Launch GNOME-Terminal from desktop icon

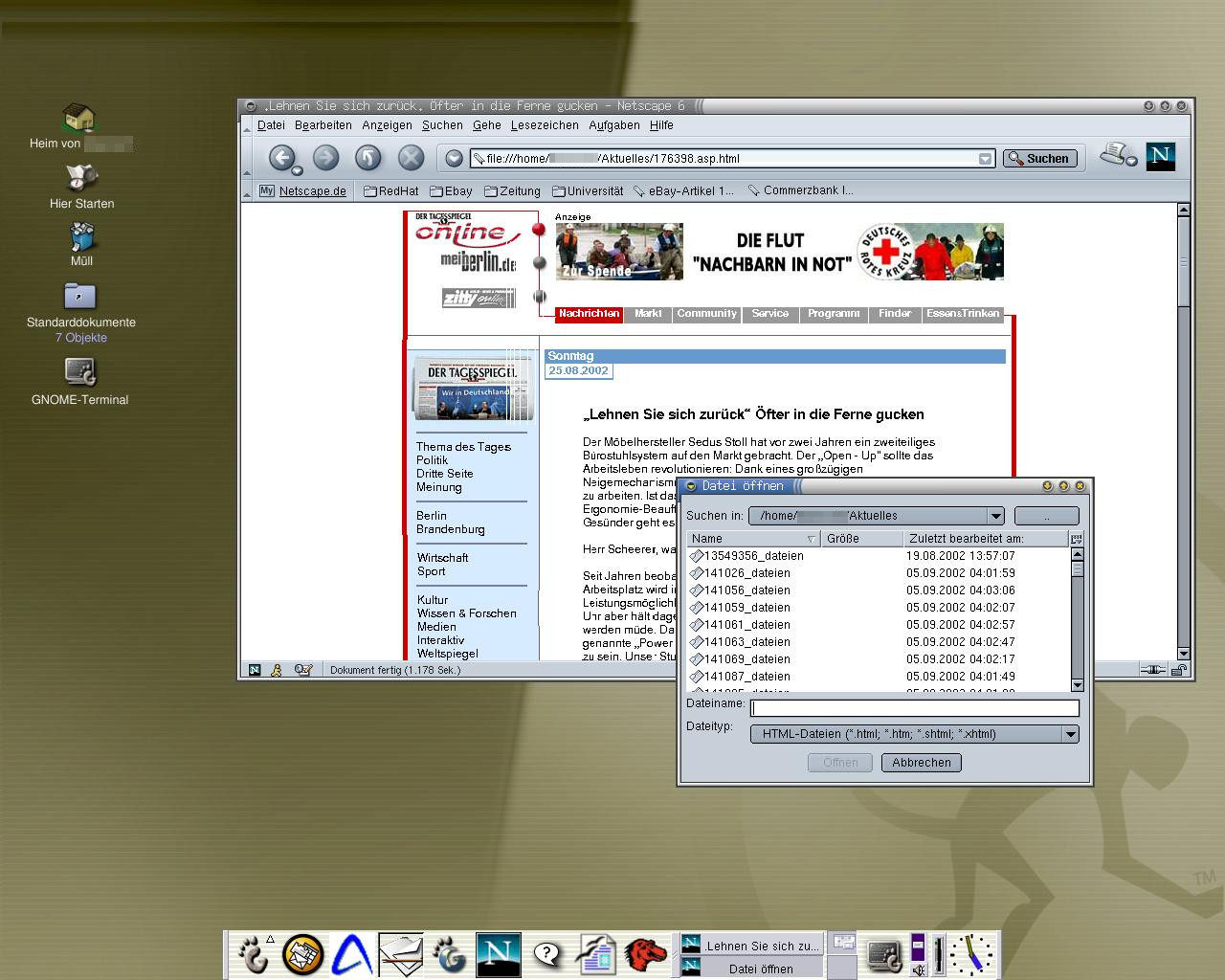click(80, 381)
